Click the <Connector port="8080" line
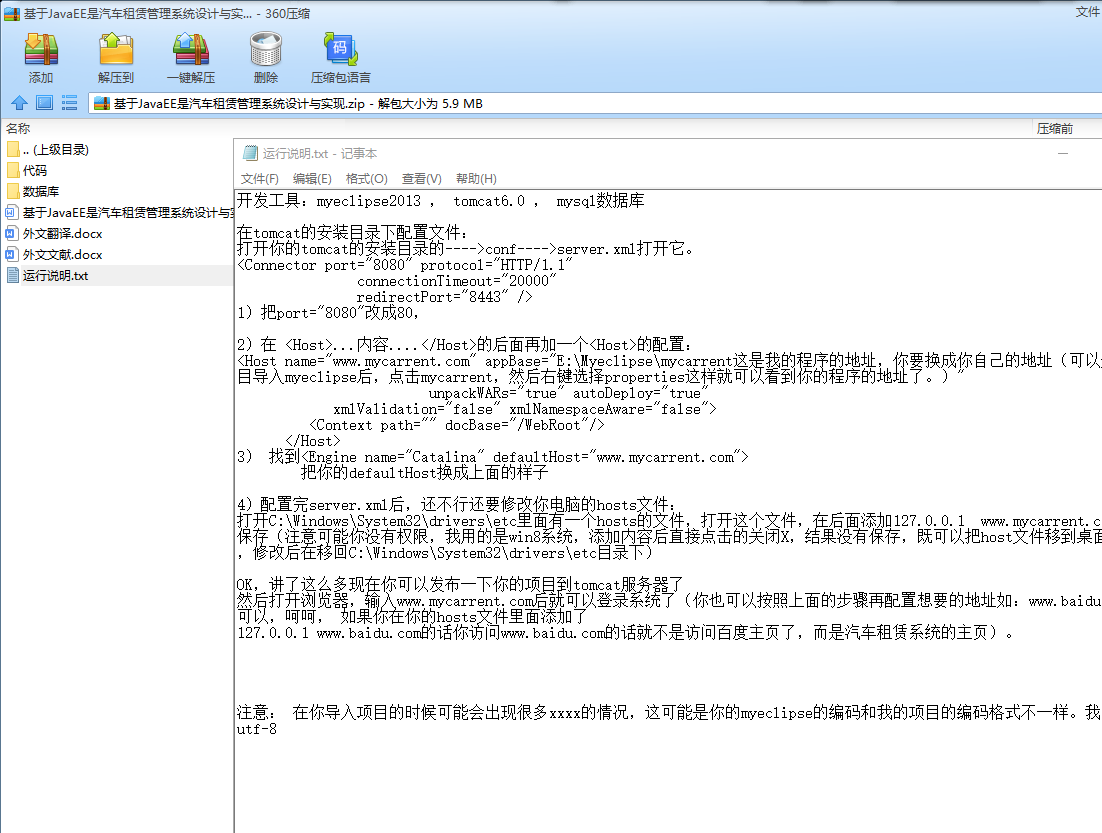 click(405, 265)
